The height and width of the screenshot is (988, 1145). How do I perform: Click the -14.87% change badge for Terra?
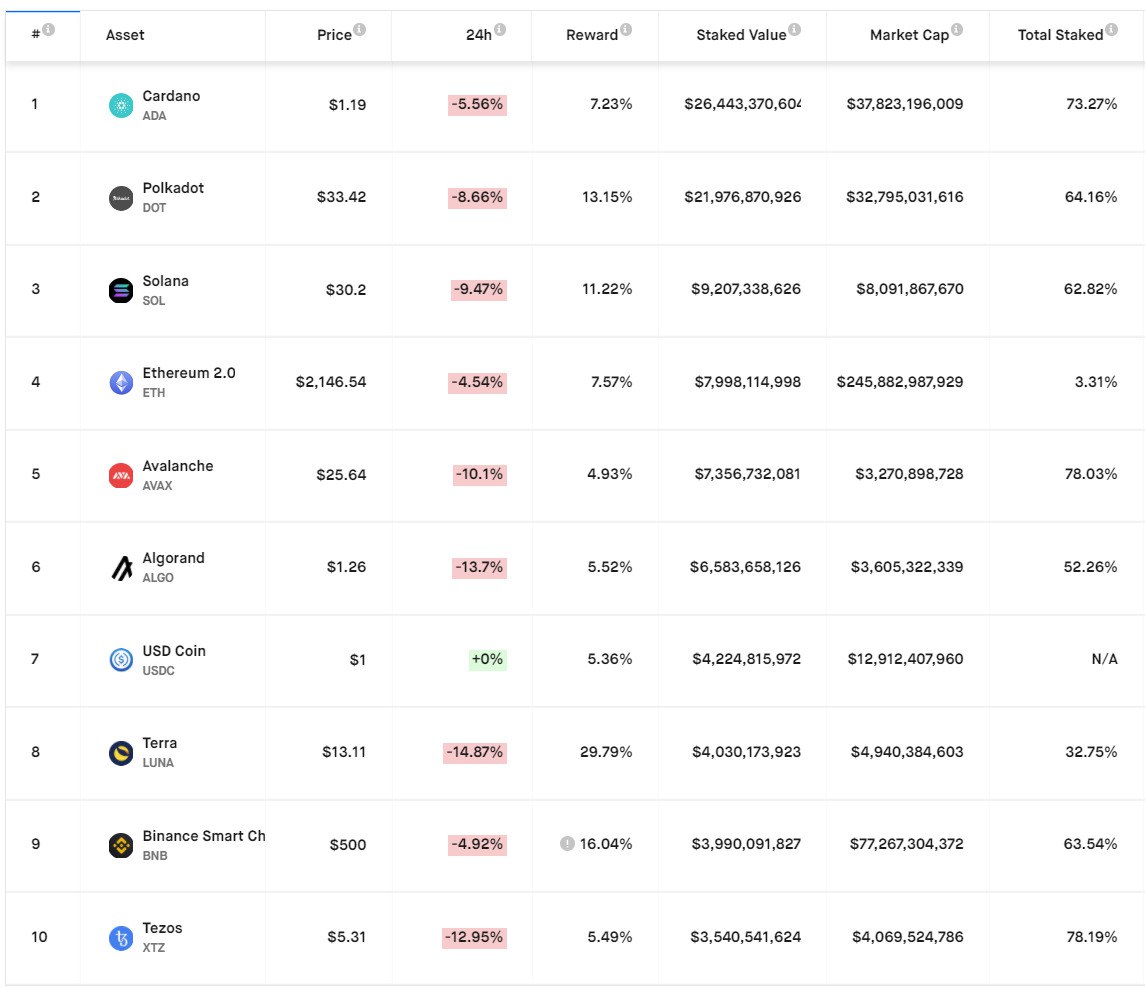[x=475, y=752]
